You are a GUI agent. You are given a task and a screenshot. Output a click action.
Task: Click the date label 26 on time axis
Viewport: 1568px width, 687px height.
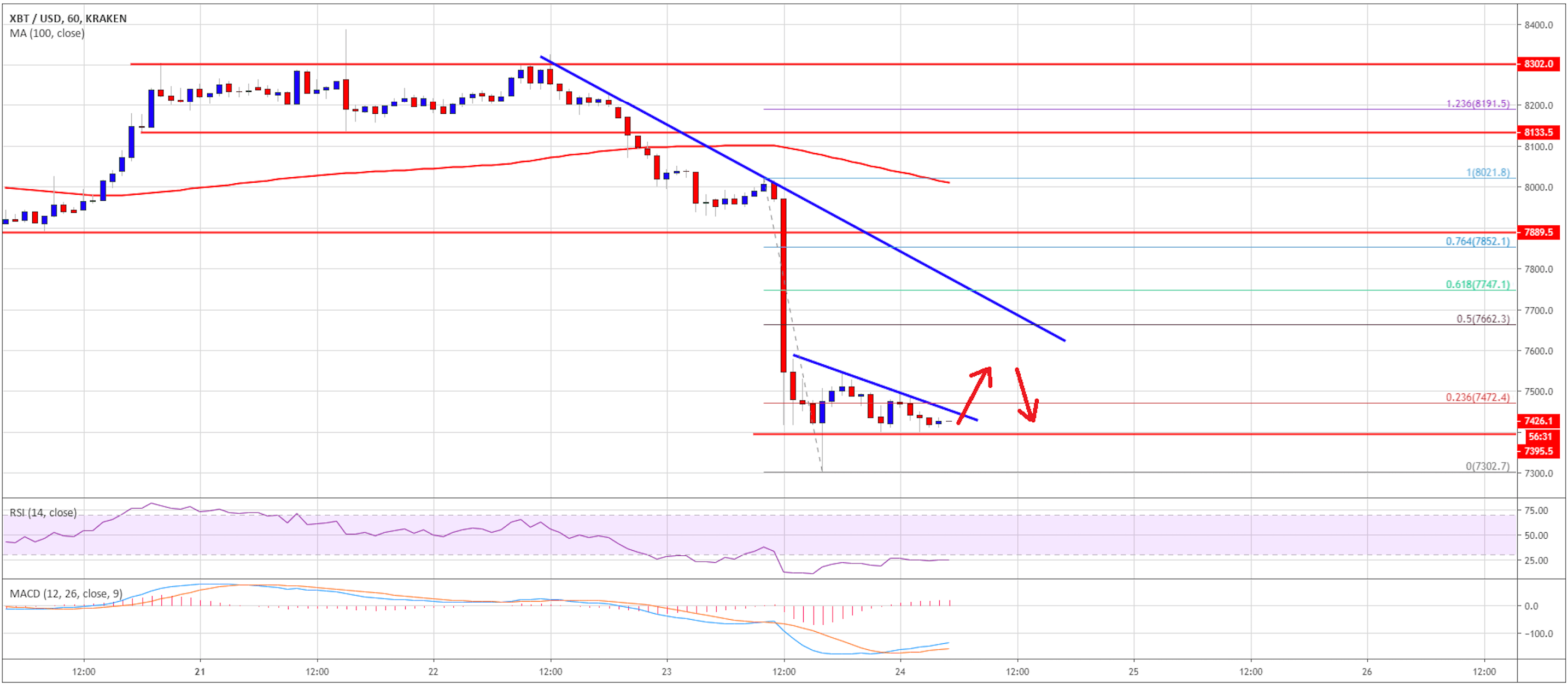(1366, 671)
